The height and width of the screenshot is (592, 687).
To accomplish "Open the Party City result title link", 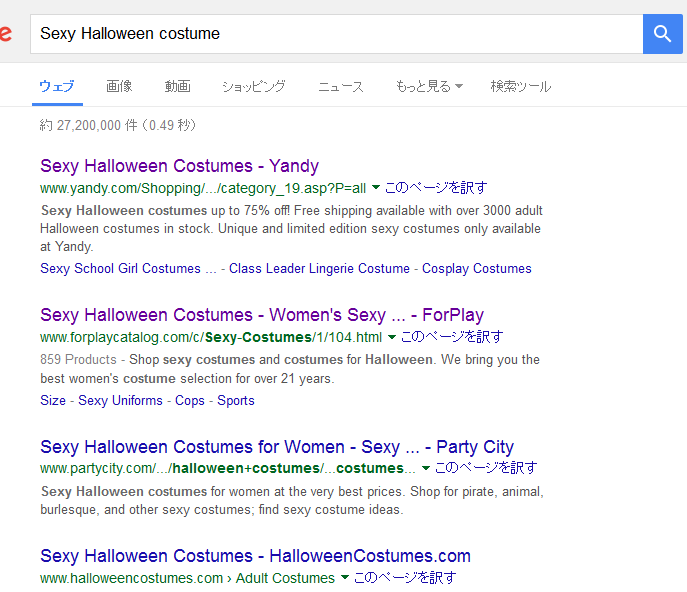I will 277,447.
